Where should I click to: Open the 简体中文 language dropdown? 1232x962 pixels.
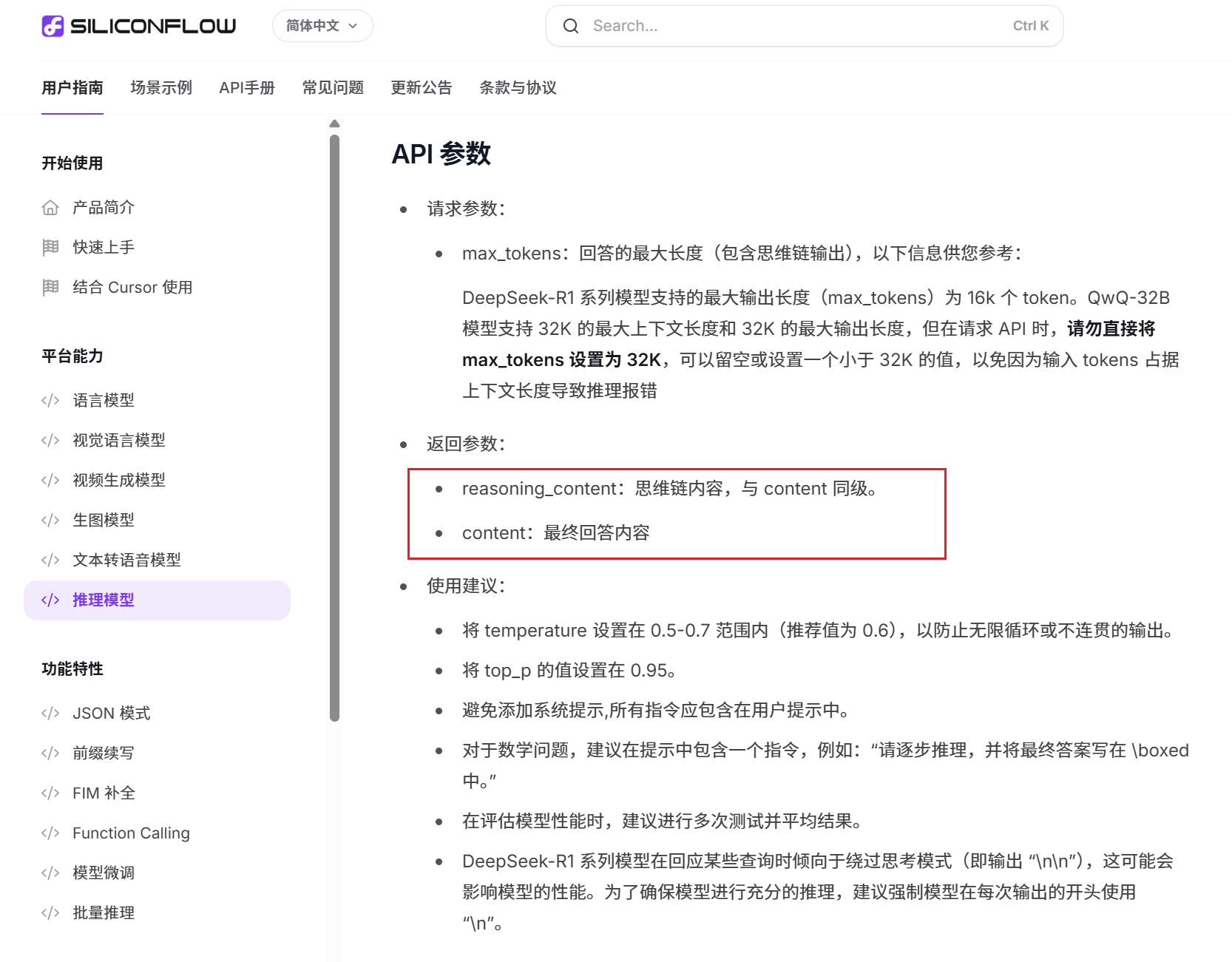[322, 26]
